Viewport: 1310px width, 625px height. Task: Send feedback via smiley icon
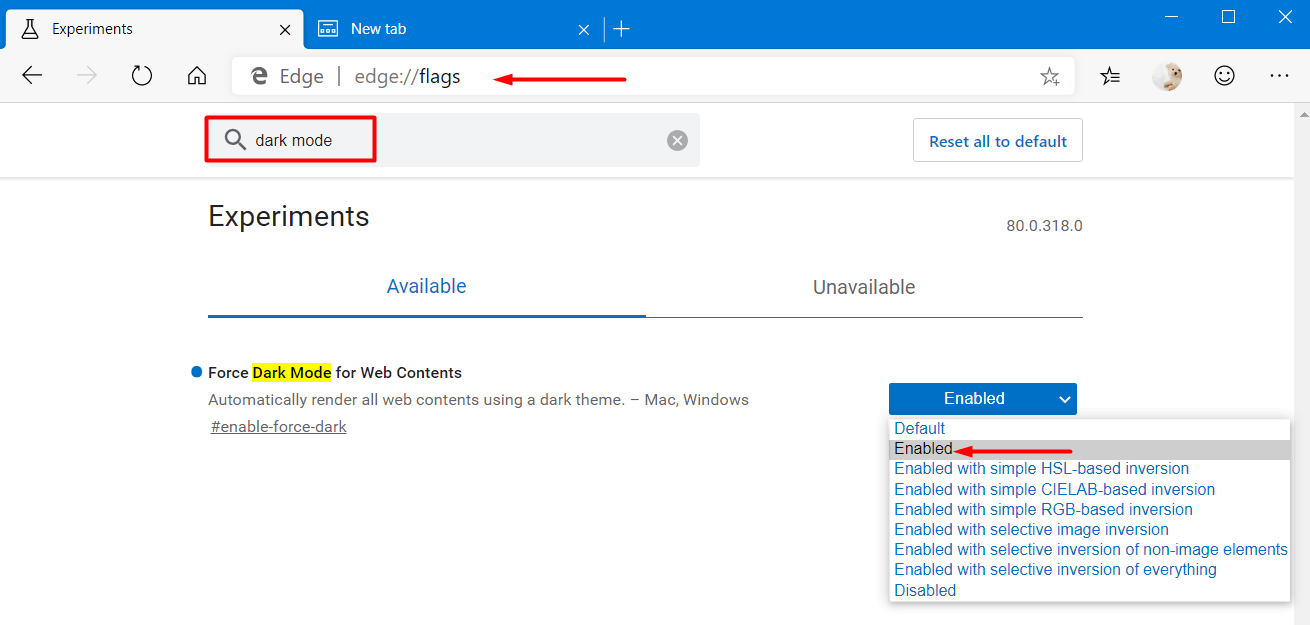1223,76
